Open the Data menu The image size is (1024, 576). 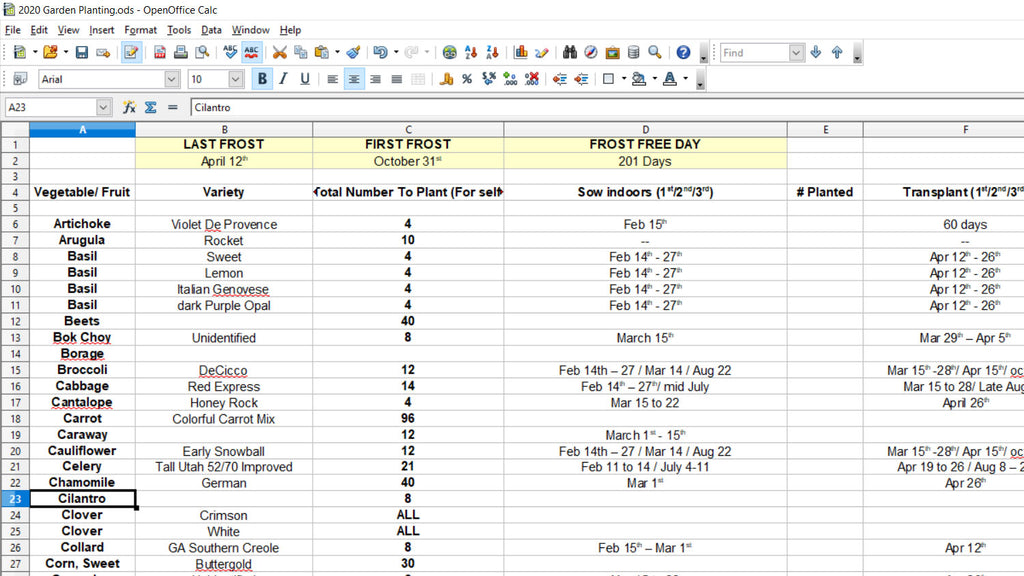[x=211, y=30]
